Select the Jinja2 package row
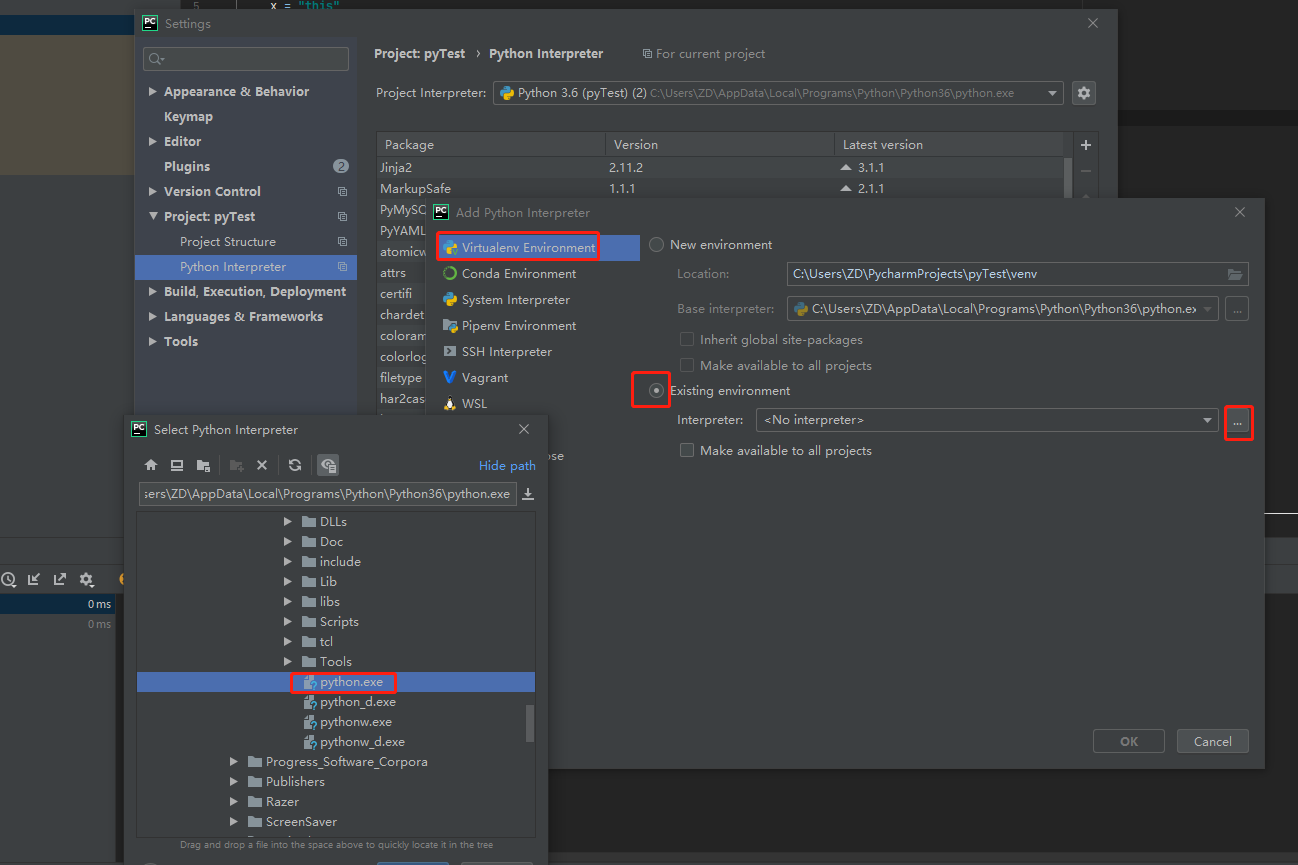 pyautogui.click(x=719, y=168)
